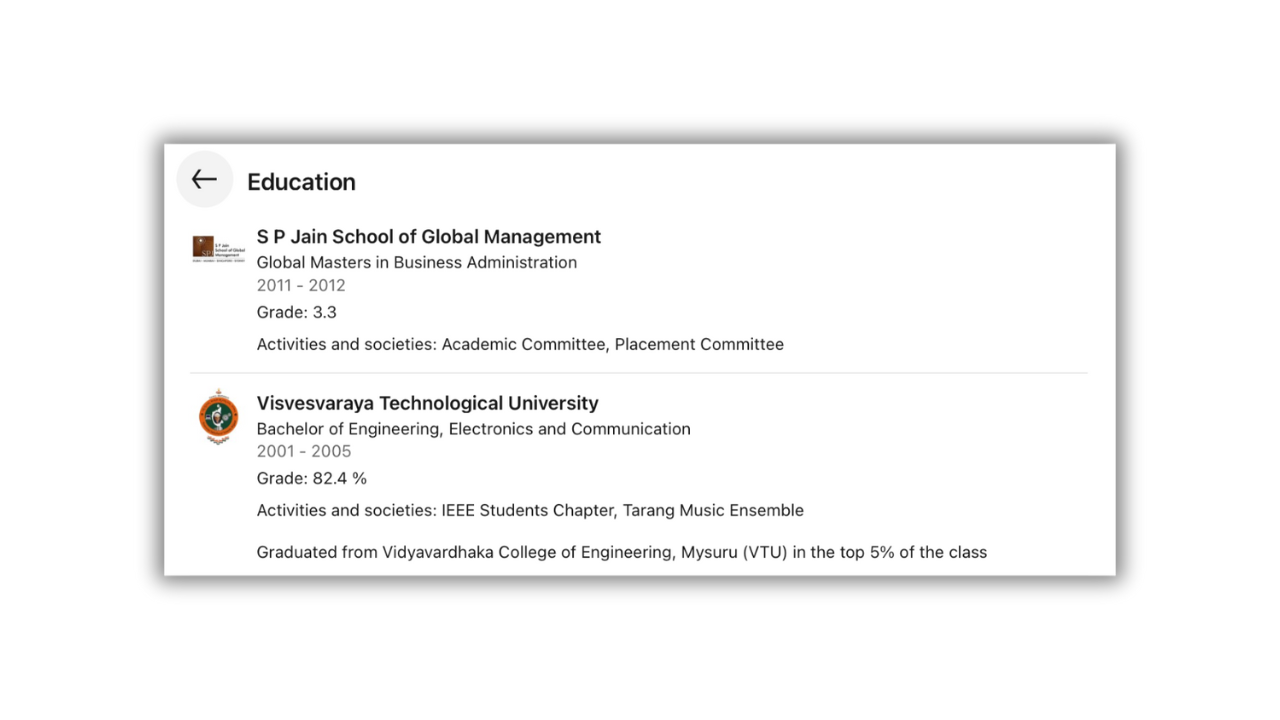The height and width of the screenshot is (720, 1280).
Task: Click Global Masters in Business Administration text
Action: click(416, 262)
